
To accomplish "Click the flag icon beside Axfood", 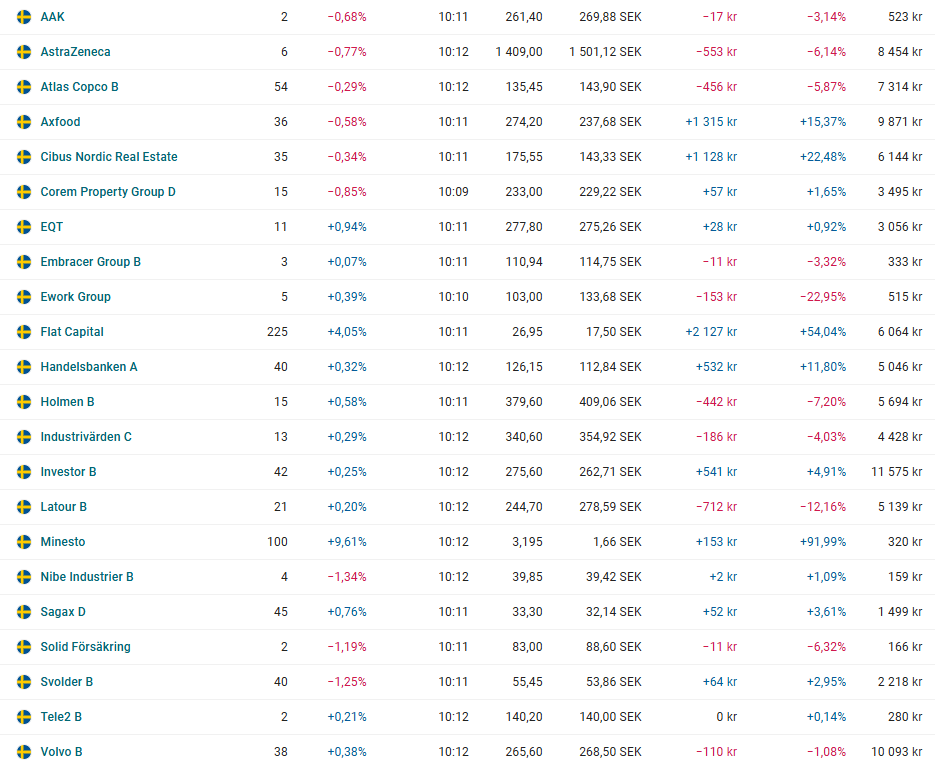I will pyautogui.click(x=24, y=122).
